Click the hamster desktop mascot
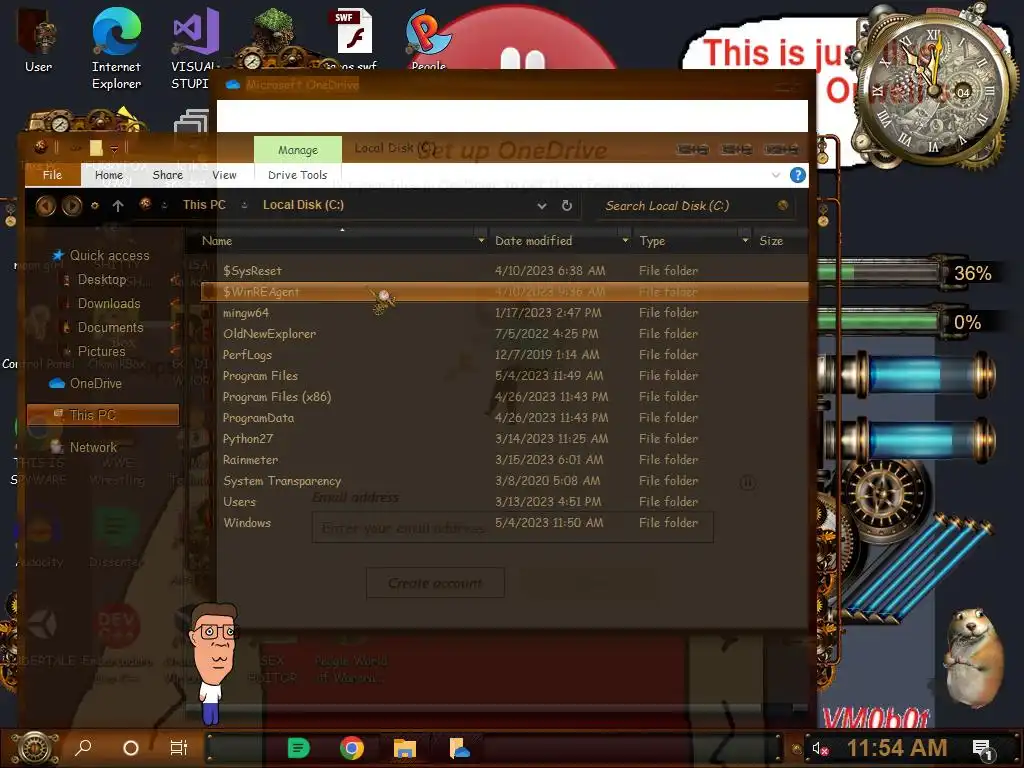 tap(973, 656)
